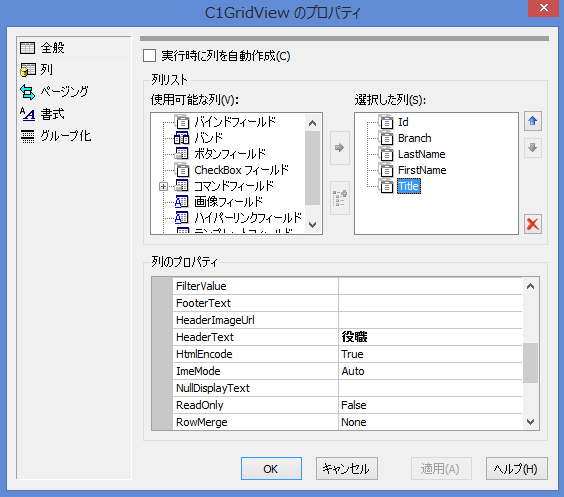The width and height of the screenshot is (564, 497).
Task: Select バインドフィールド in available columns
Action: coord(235,122)
